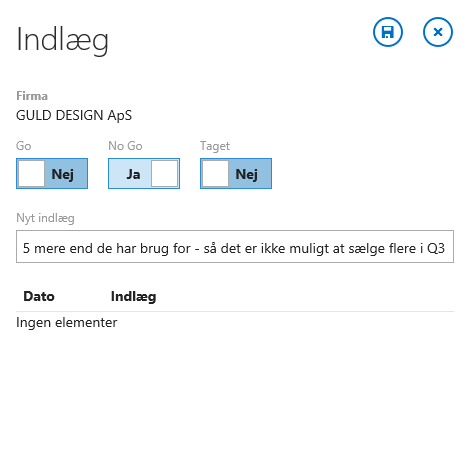Select the company name GULD DESIGN ApS
This screenshot has width=473, height=467.
pos(74,116)
